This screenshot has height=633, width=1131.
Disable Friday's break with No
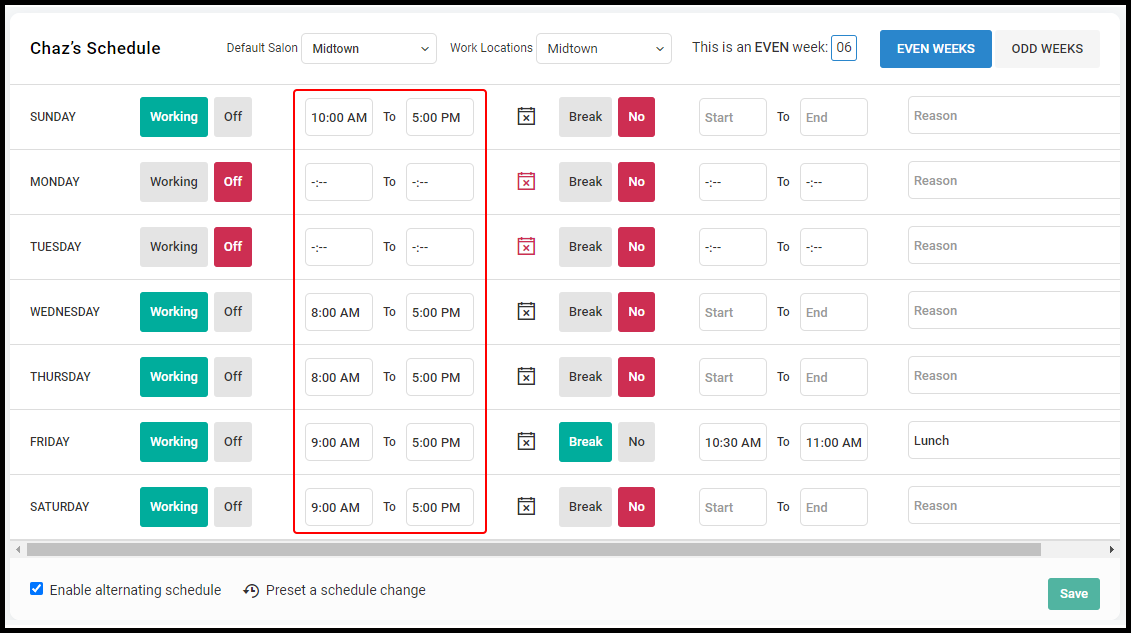tap(636, 441)
